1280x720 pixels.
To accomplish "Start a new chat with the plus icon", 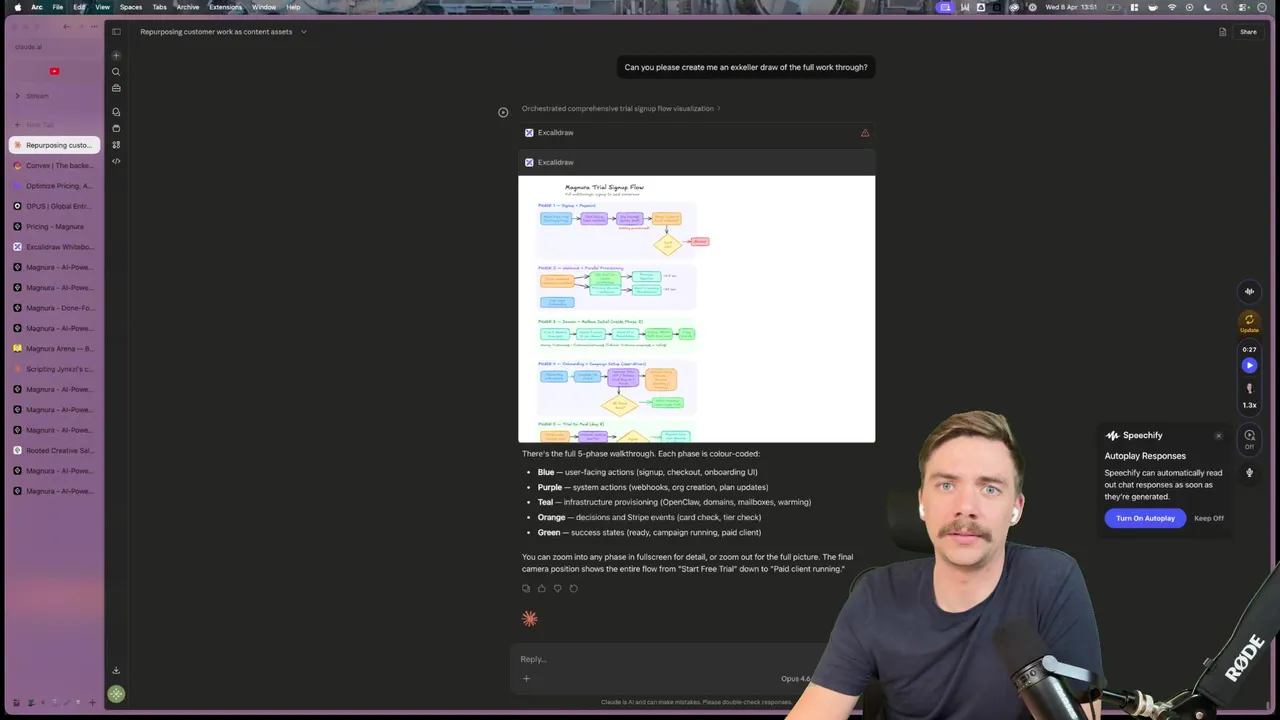I will click(x=116, y=55).
